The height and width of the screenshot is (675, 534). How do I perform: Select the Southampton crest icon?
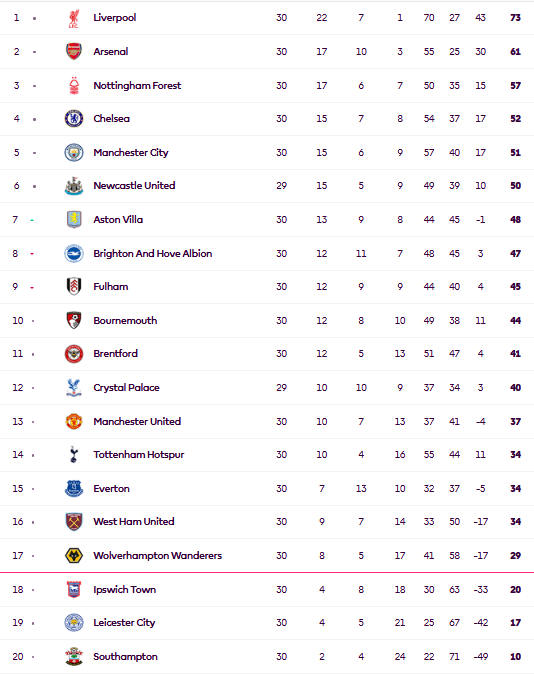pyautogui.click(x=74, y=656)
